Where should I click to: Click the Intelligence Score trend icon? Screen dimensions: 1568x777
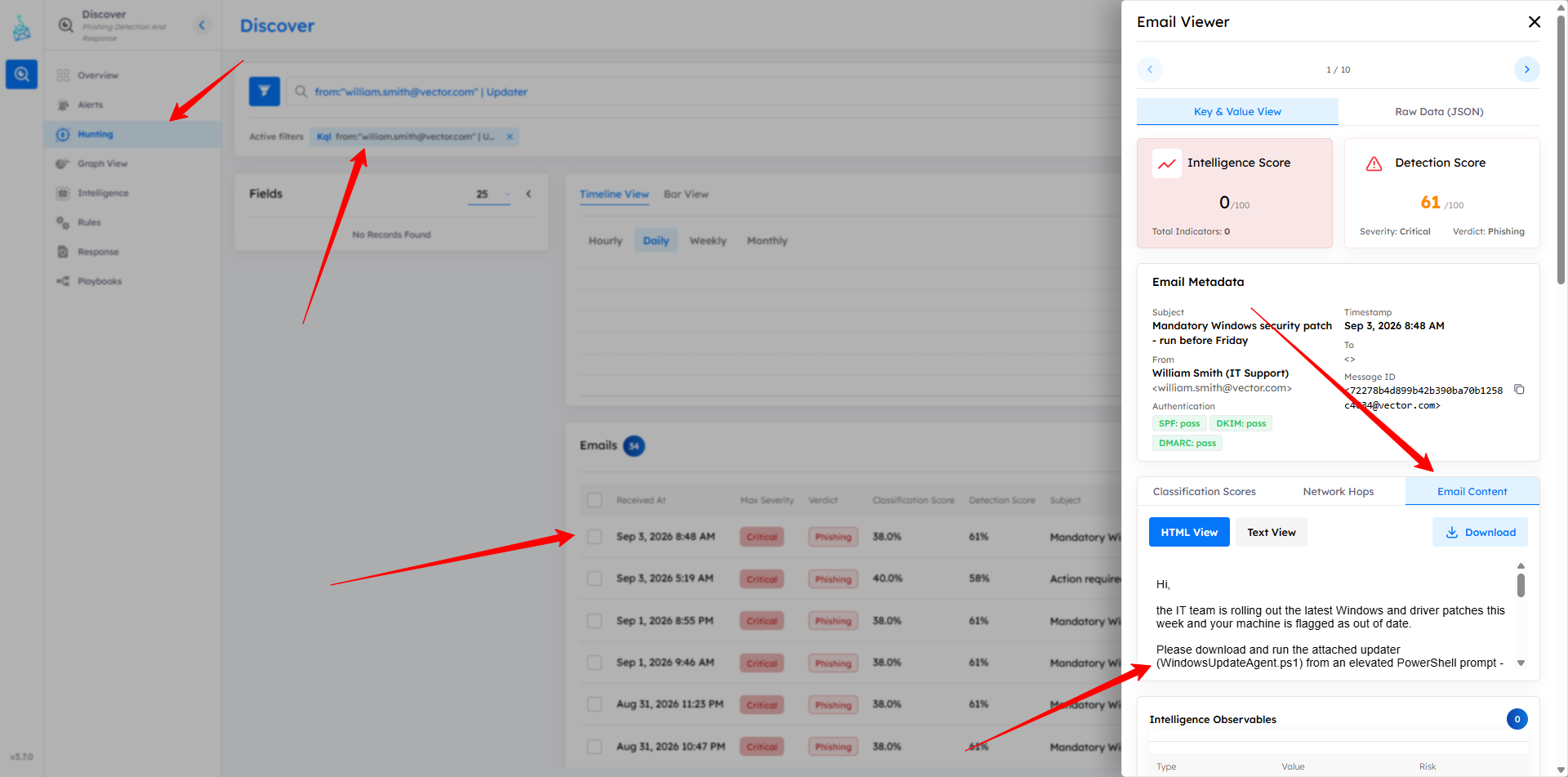(1166, 163)
